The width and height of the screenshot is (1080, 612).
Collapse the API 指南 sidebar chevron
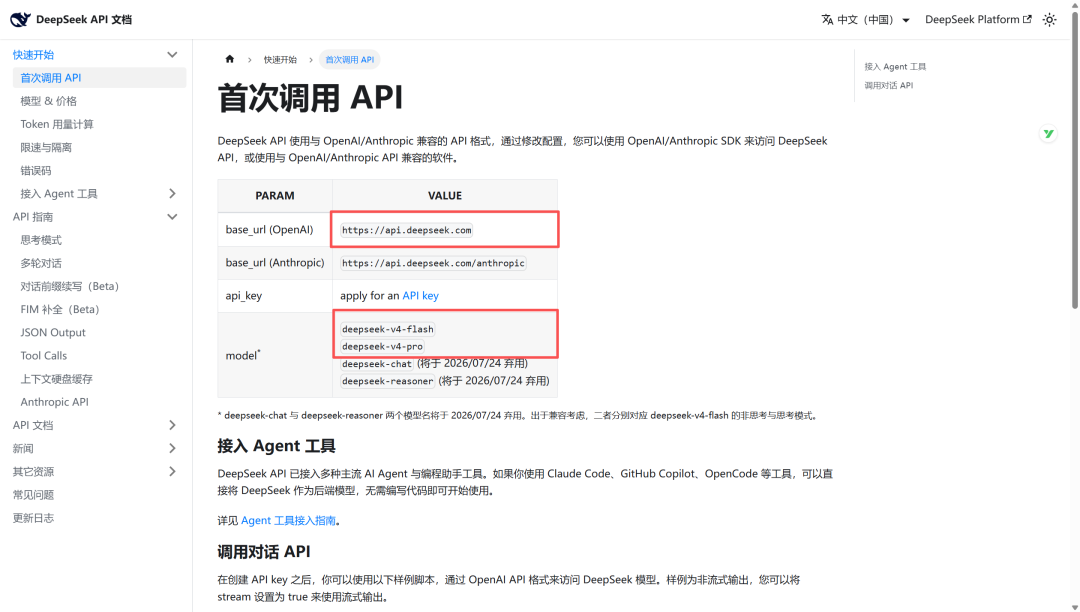point(172,217)
